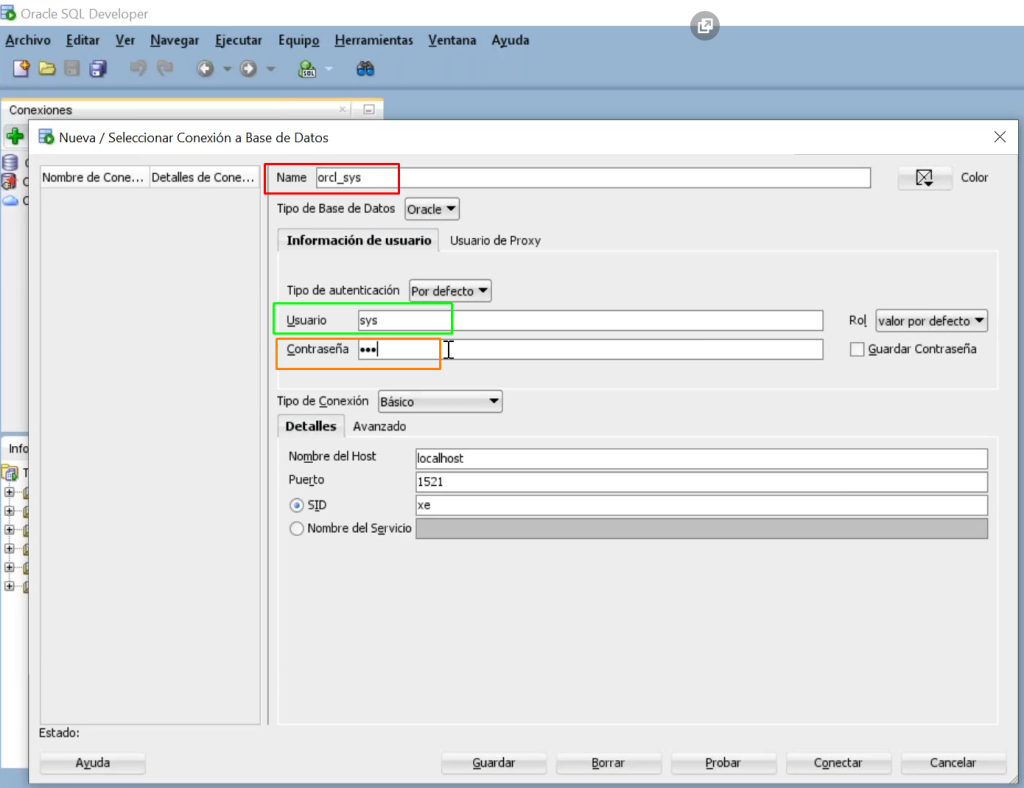Click the binoculars find database object icon
1024x788 pixels.
click(x=365, y=69)
